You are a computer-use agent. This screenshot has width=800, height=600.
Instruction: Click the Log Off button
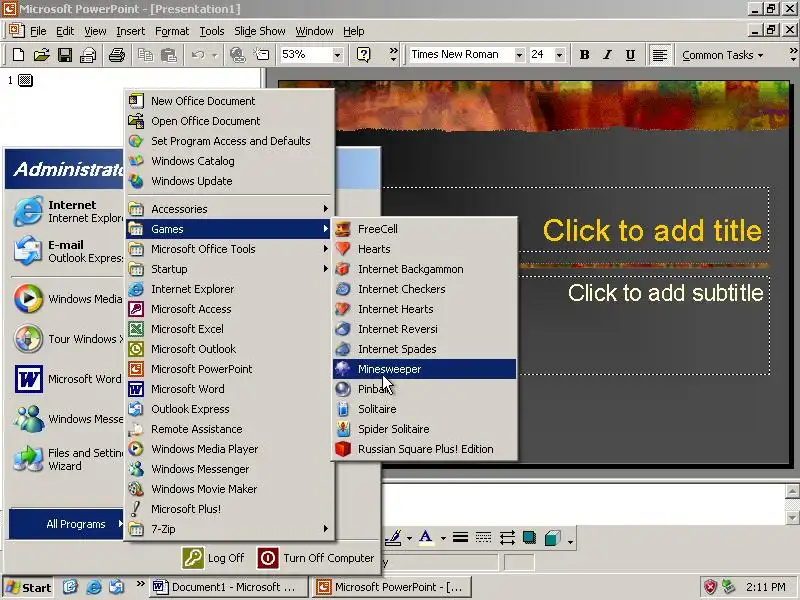click(x=213, y=558)
